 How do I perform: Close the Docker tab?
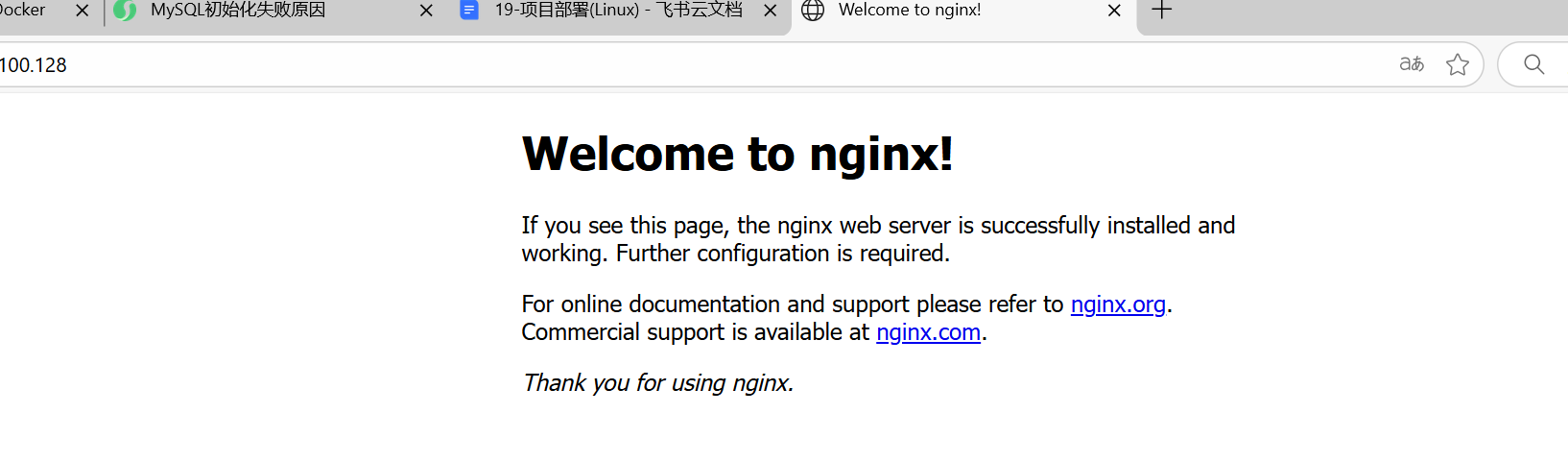[x=83, y=11]
